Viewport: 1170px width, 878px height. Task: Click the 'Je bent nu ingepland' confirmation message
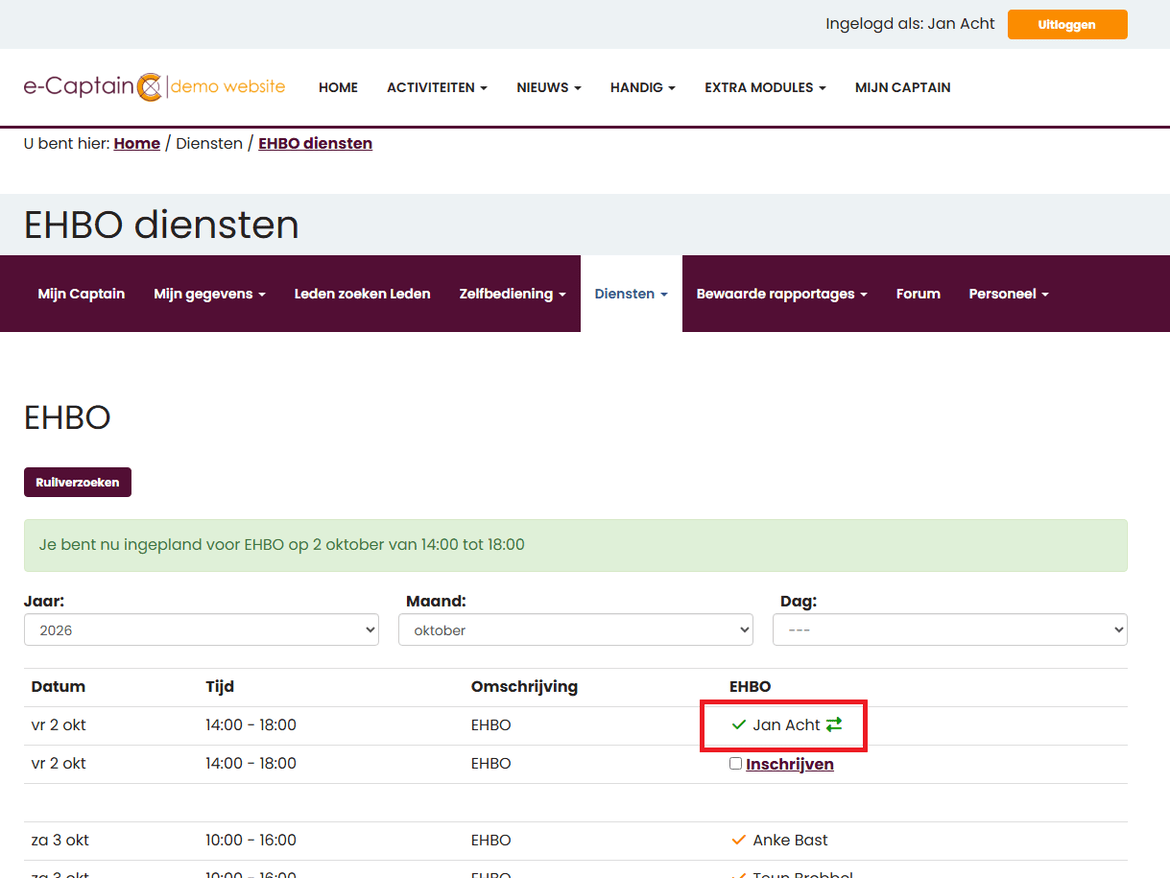pyautogui.click(x=575, y=545)
